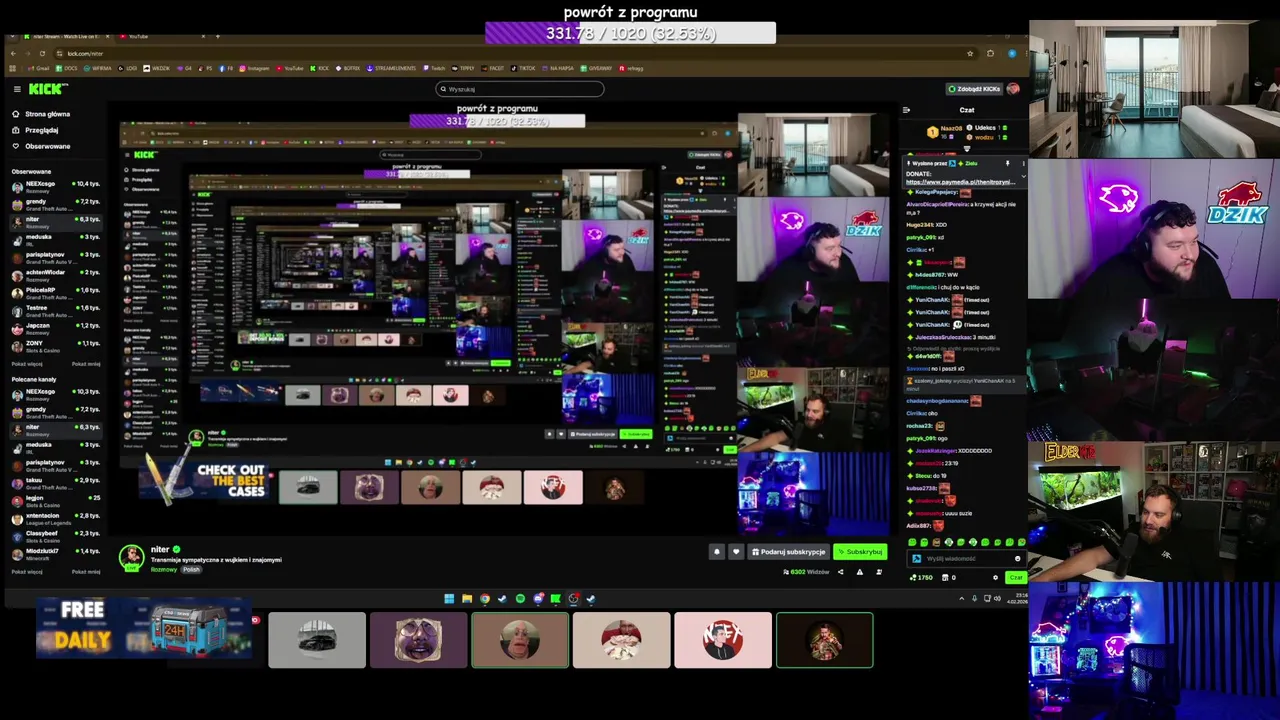Click Zdobądź KICKs button
Image resolution: width=1280 pixels, height=720 pixels.
pyautogui.click(x=974, y=89)
